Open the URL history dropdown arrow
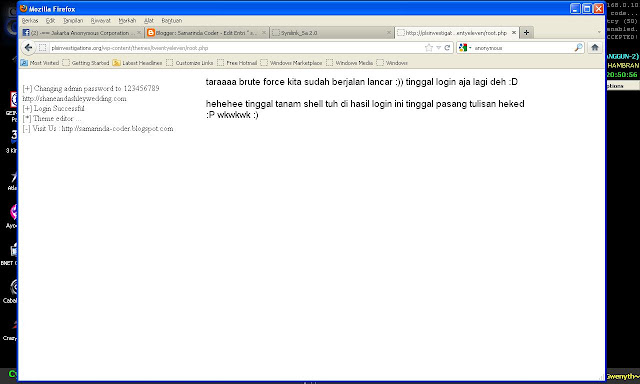The width and height of the screenshot is (640, 384). click(x=439, y=48)
